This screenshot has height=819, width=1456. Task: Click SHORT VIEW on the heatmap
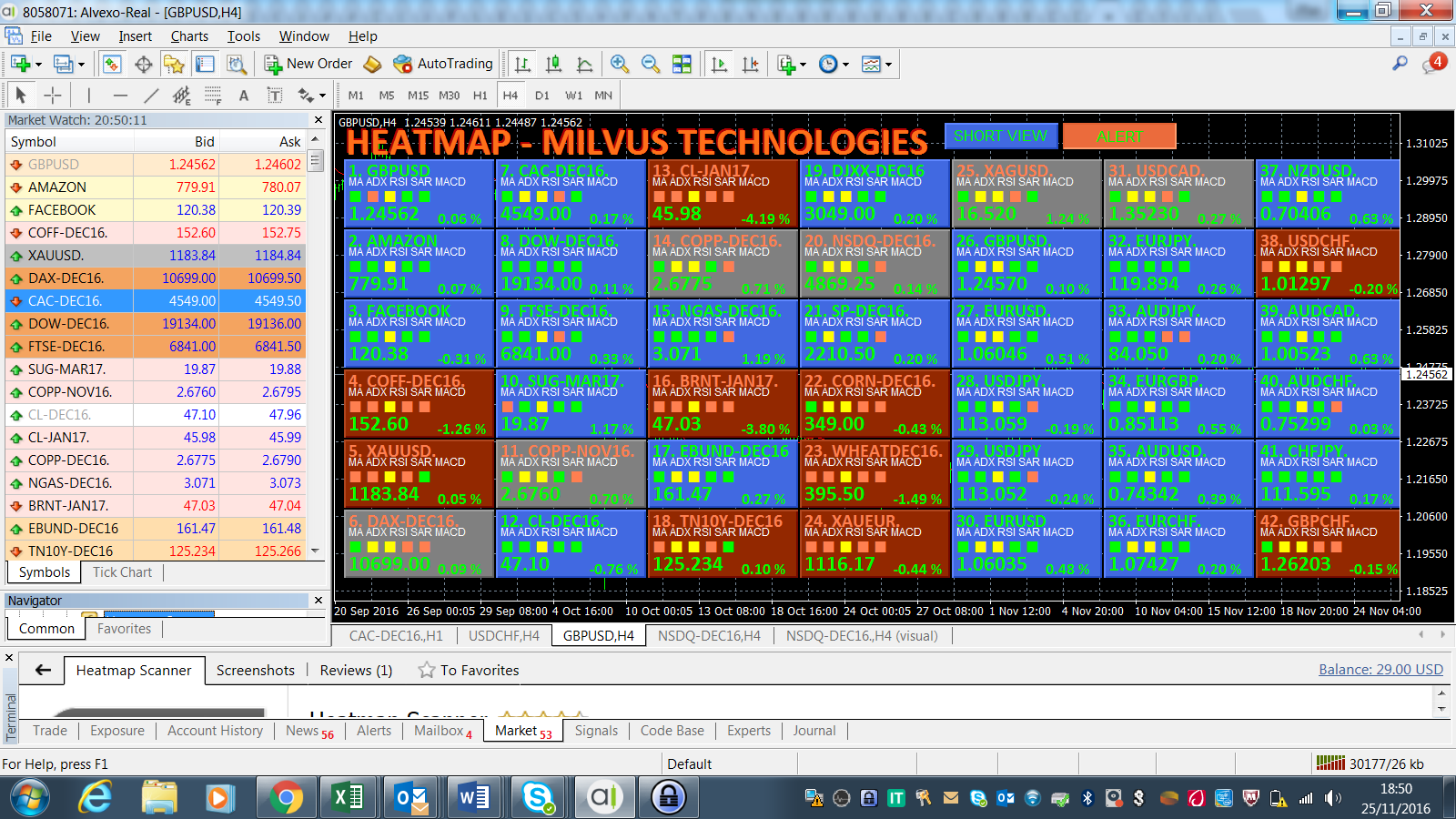click(1001, 136)
